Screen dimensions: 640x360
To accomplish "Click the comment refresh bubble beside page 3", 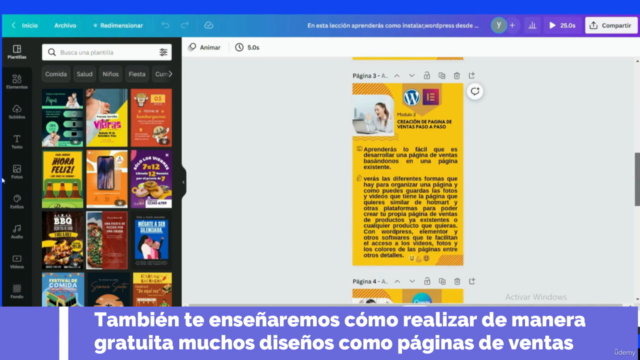I will pos(475,91).
